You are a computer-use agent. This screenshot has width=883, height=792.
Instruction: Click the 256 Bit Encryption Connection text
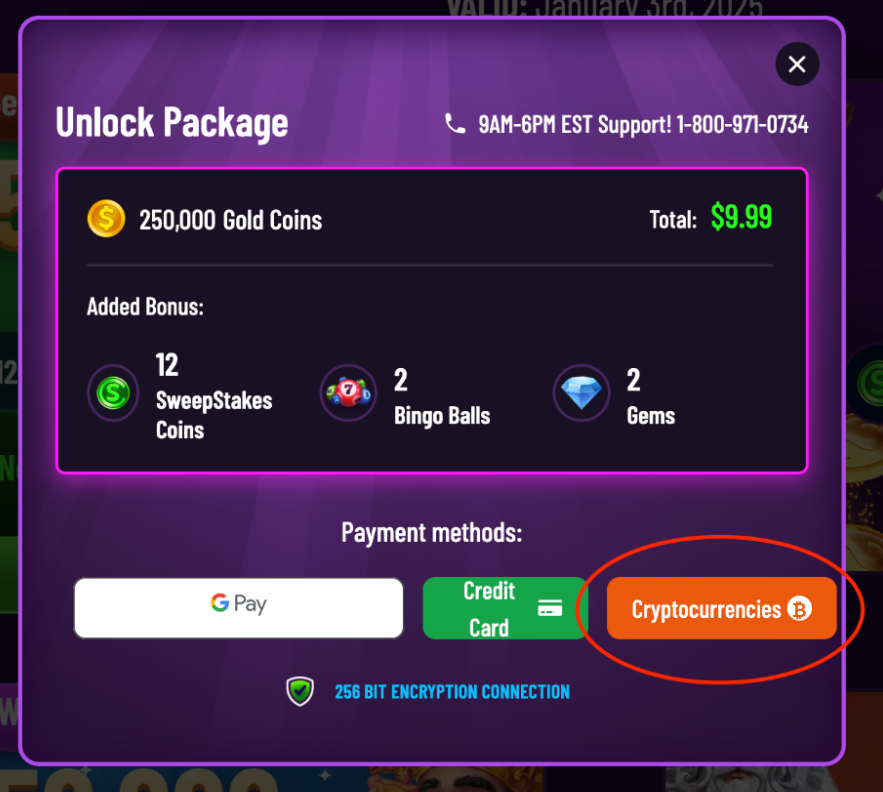coord(452,691)
